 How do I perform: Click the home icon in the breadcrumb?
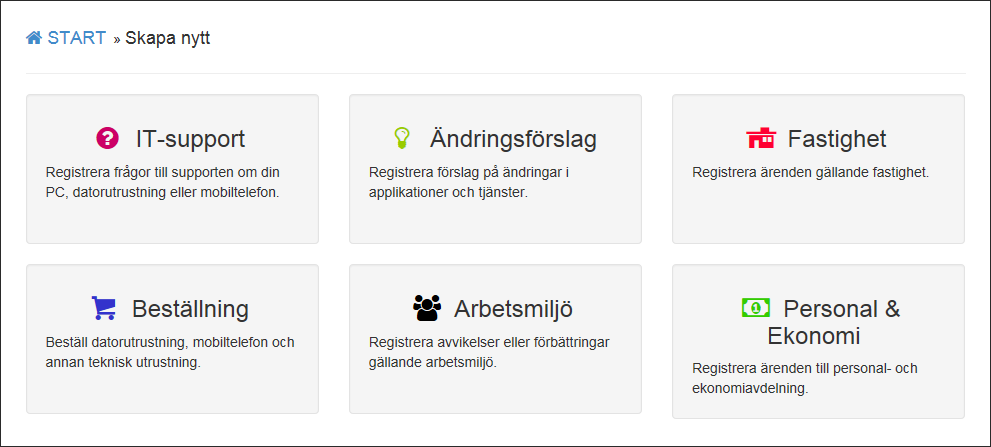[x=34, y=38]
